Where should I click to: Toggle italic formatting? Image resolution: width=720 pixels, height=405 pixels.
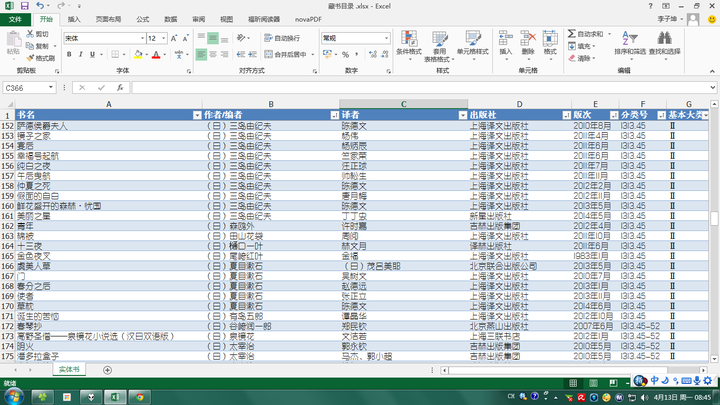(80, 55)
